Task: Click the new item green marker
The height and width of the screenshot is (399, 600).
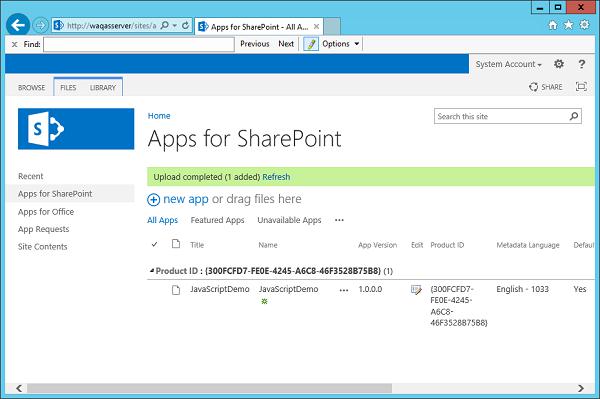Action: (264, 301)
